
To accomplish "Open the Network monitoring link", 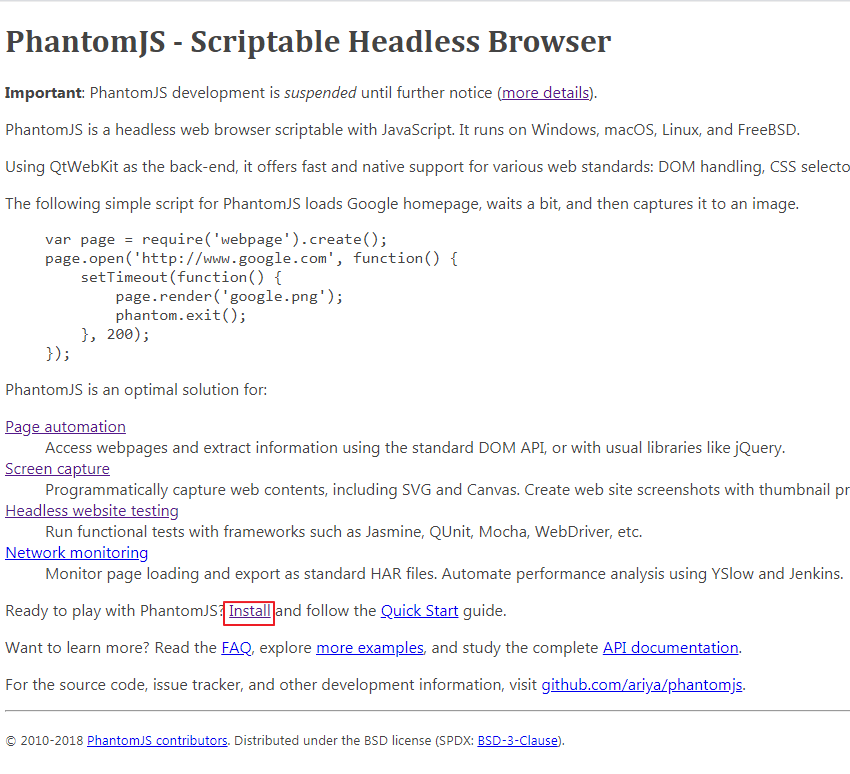I will pos(76,552).
